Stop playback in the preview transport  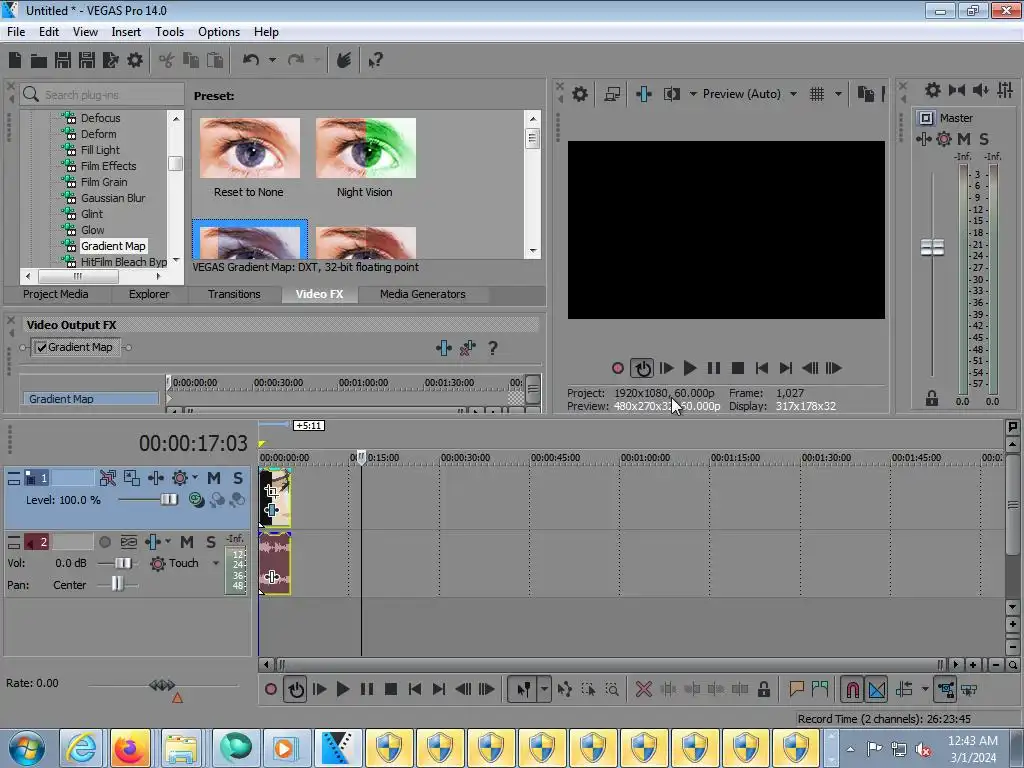coord(737,368)
